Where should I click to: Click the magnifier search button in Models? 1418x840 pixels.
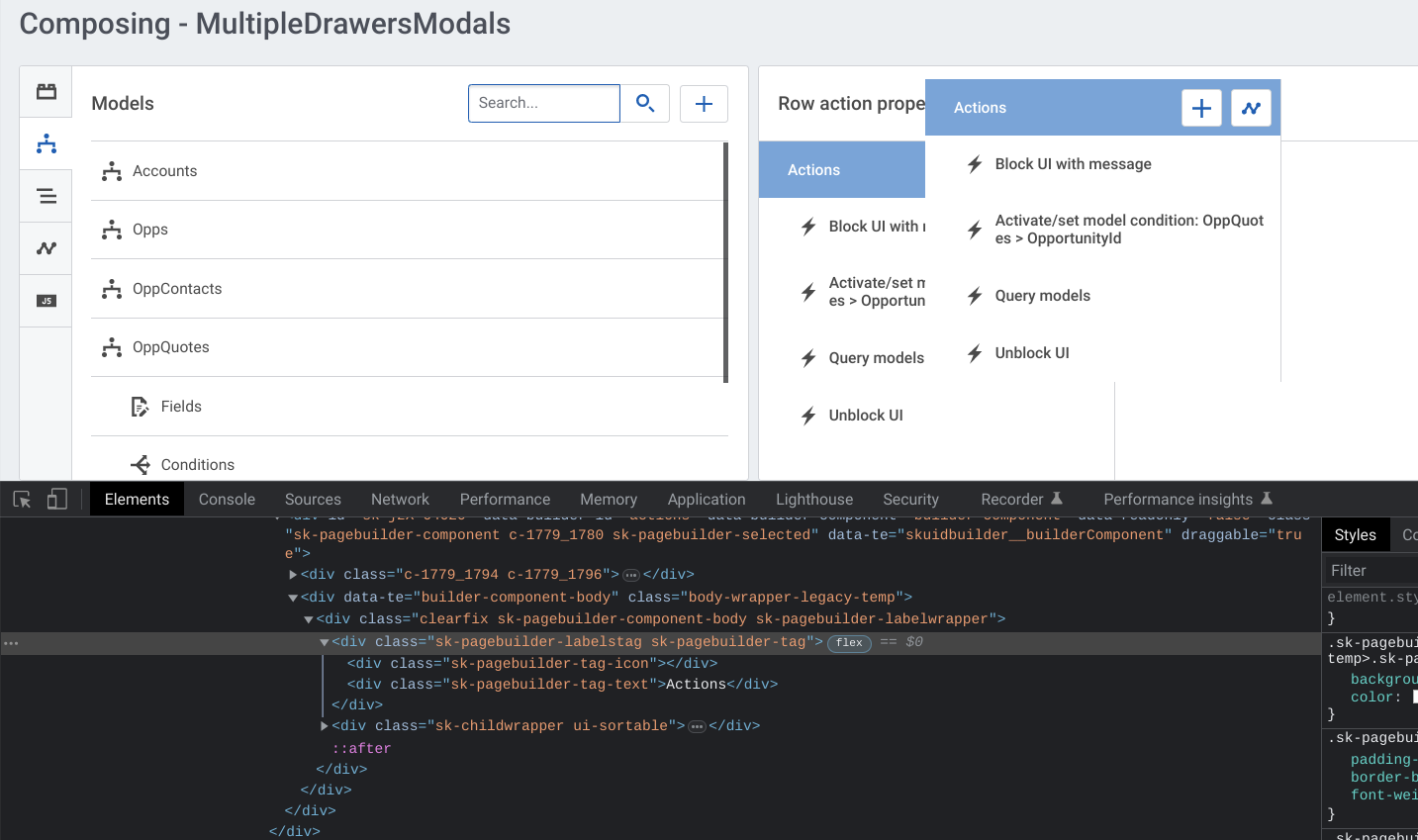point(645,103)
